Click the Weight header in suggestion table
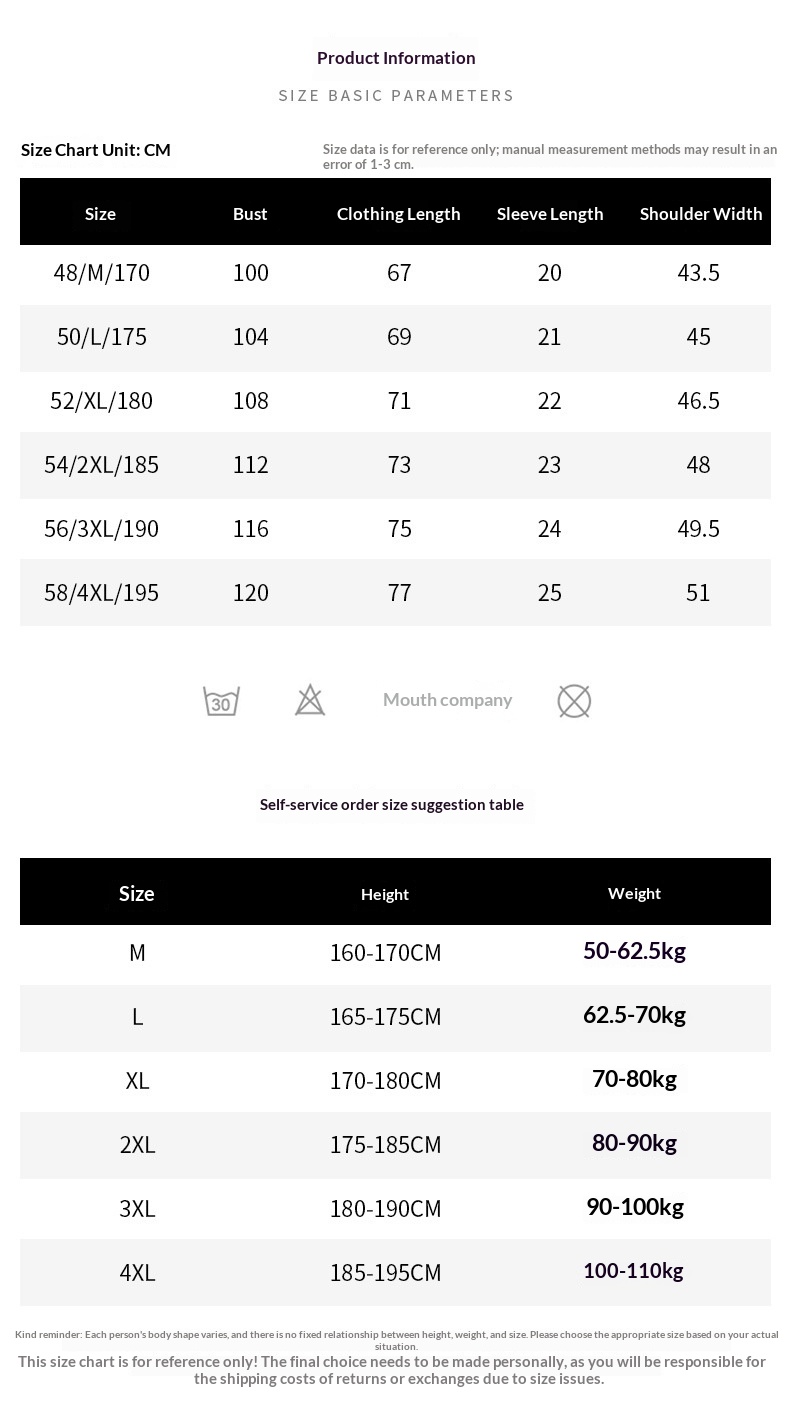Screen dimensions: 790x1419 pyautogui.click(x=634, y=893)
